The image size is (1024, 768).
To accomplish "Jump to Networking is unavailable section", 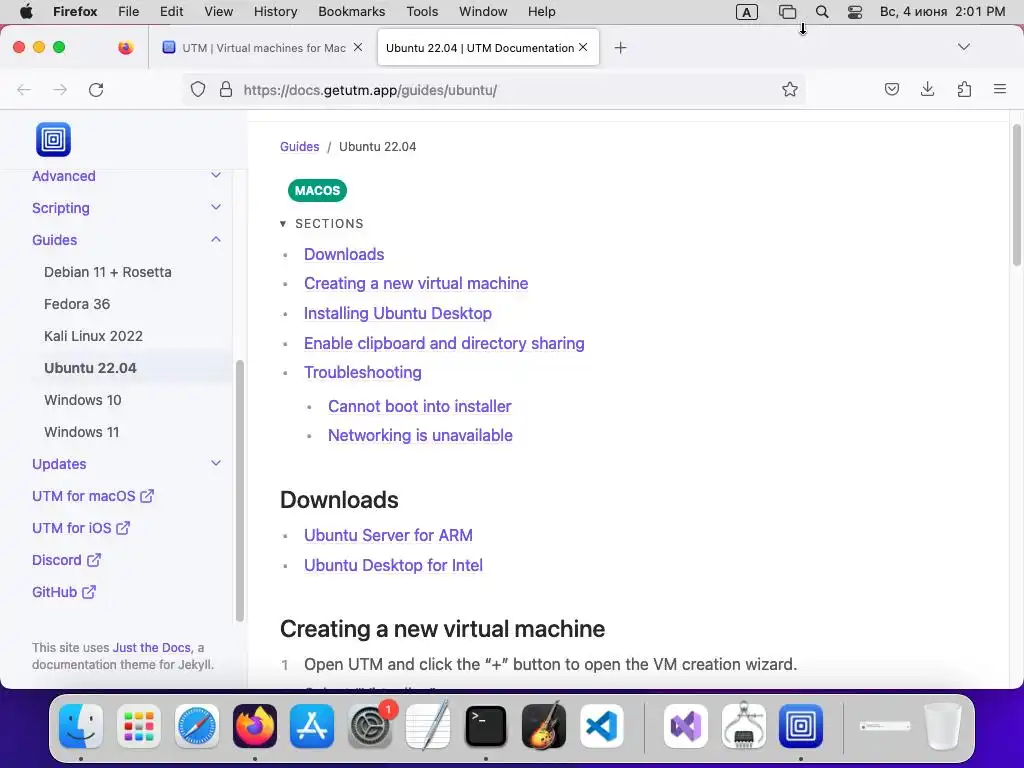I will 420,435.
